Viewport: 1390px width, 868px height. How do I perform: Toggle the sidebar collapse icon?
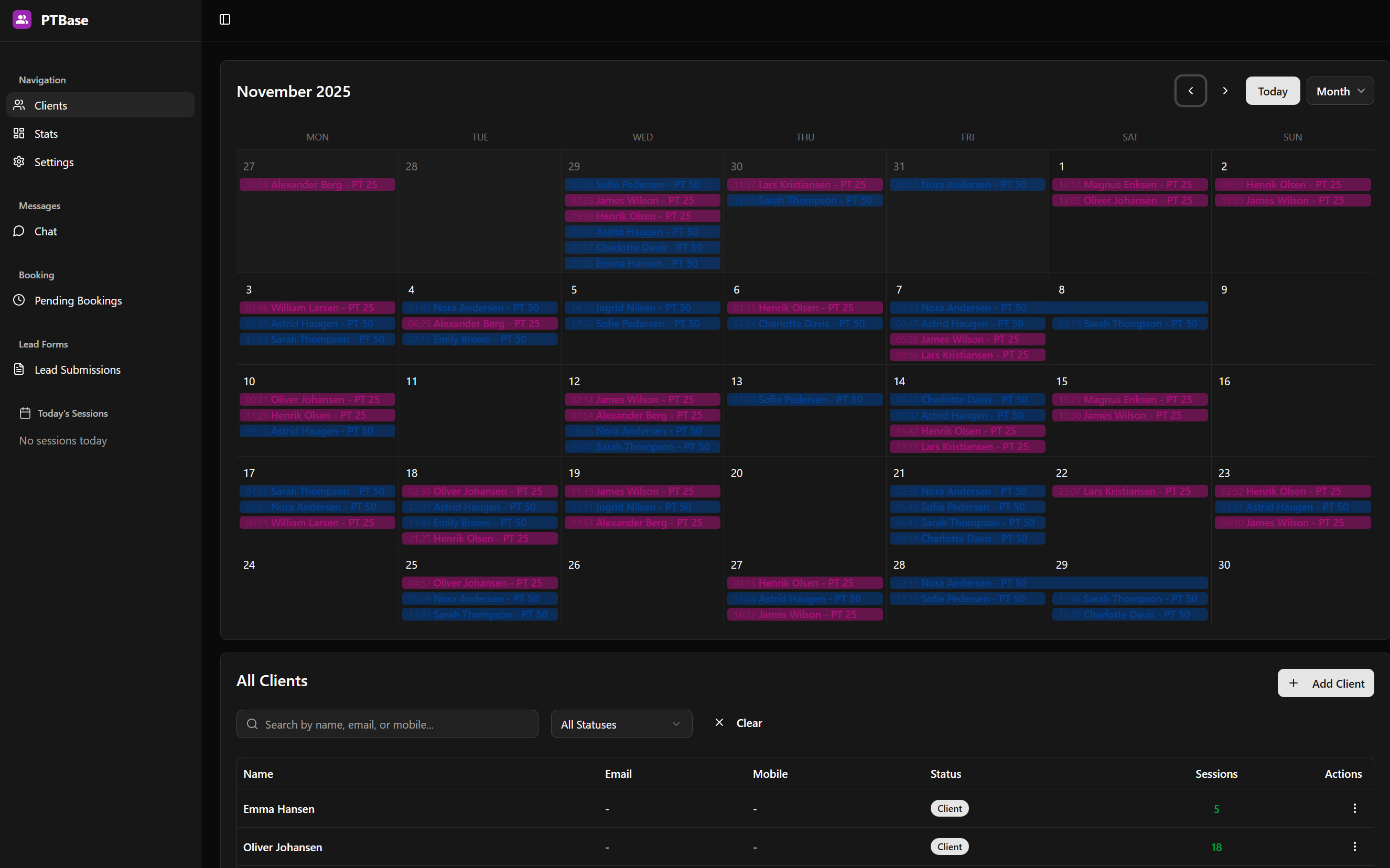click(x=224, y=19)
